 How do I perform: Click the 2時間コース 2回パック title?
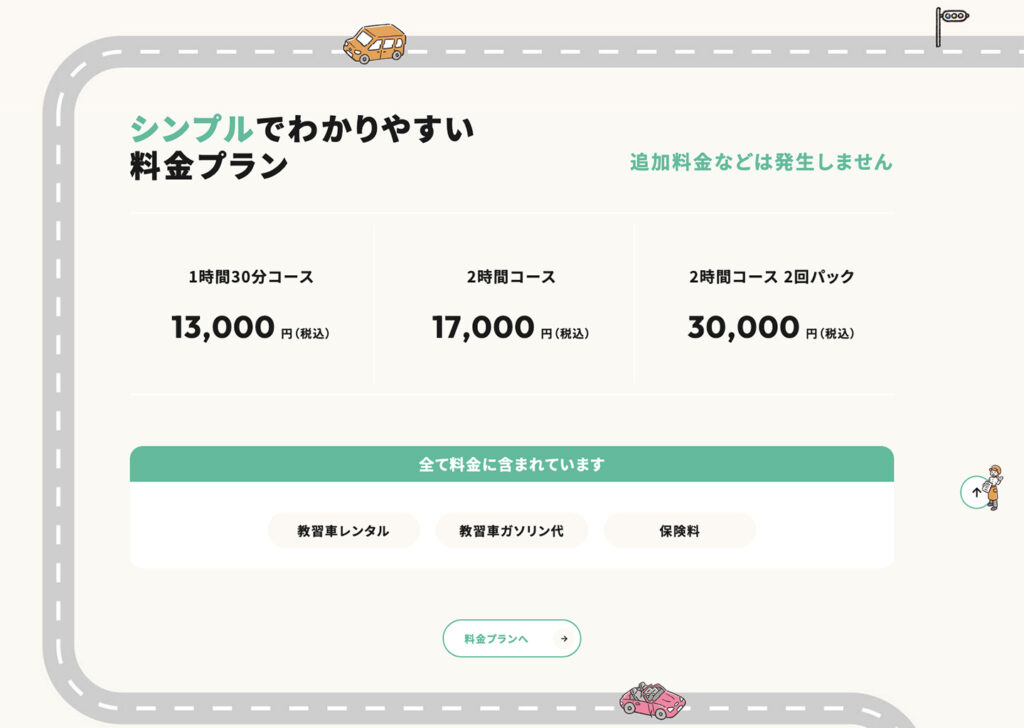(771, 277)
